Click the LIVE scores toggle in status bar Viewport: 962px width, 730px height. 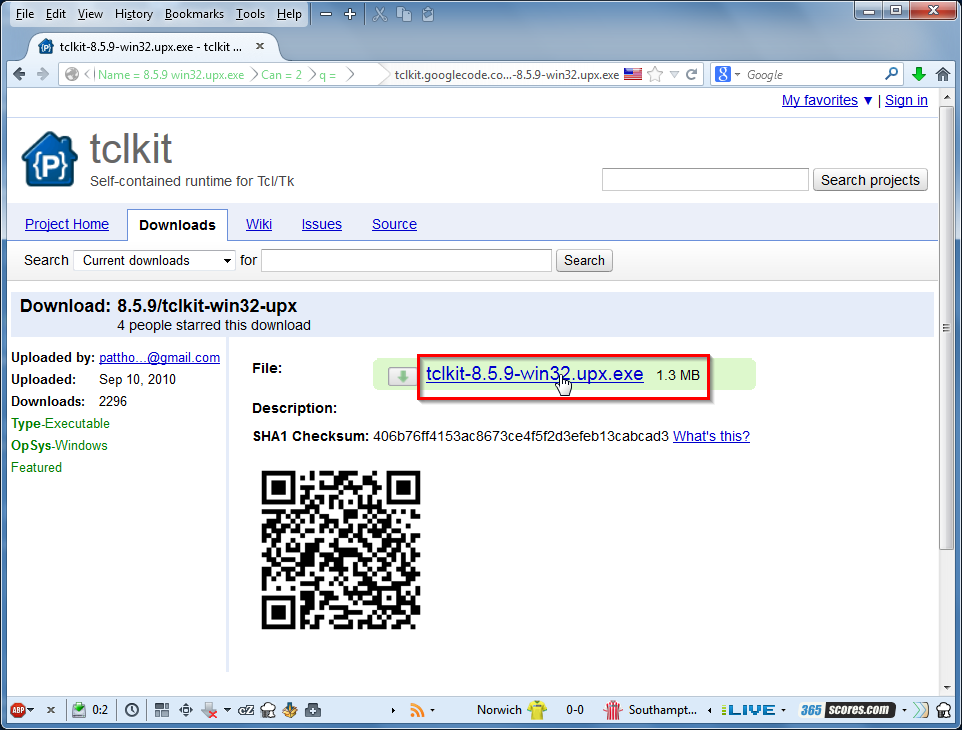click(x=751, y=710)
